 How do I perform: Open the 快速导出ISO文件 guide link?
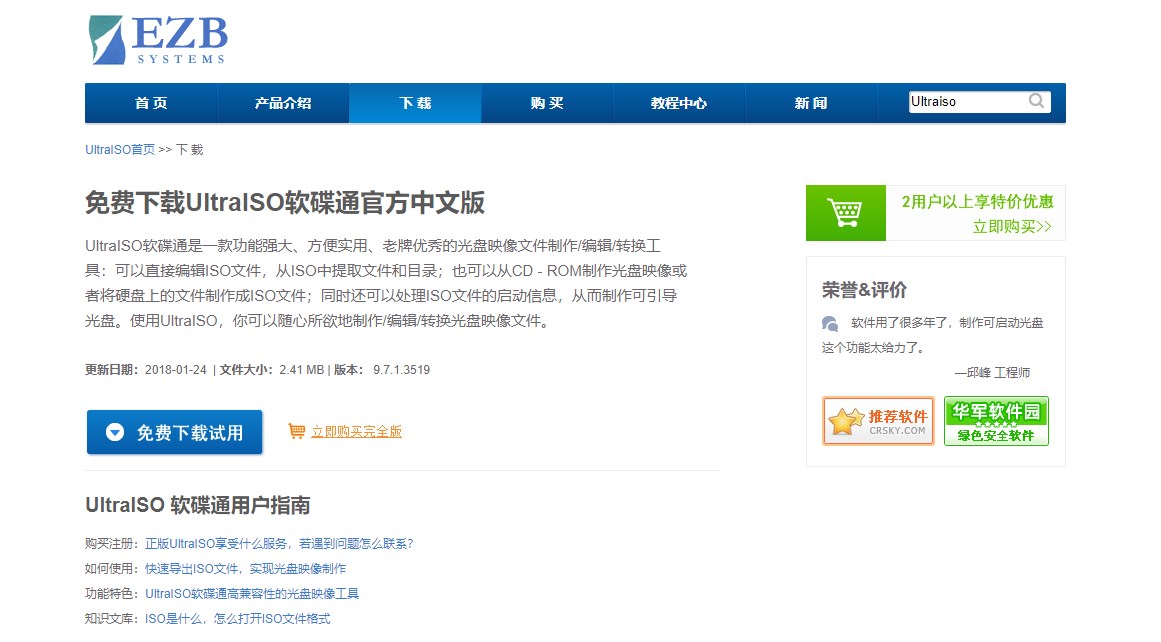[246, 569]
